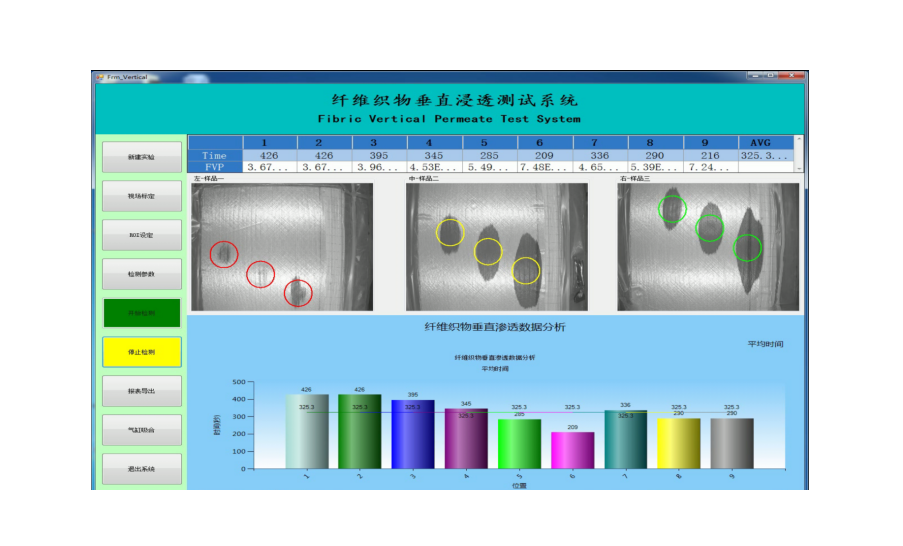Select the right sample three camera image
903x546 pixels.
(709, 247)
